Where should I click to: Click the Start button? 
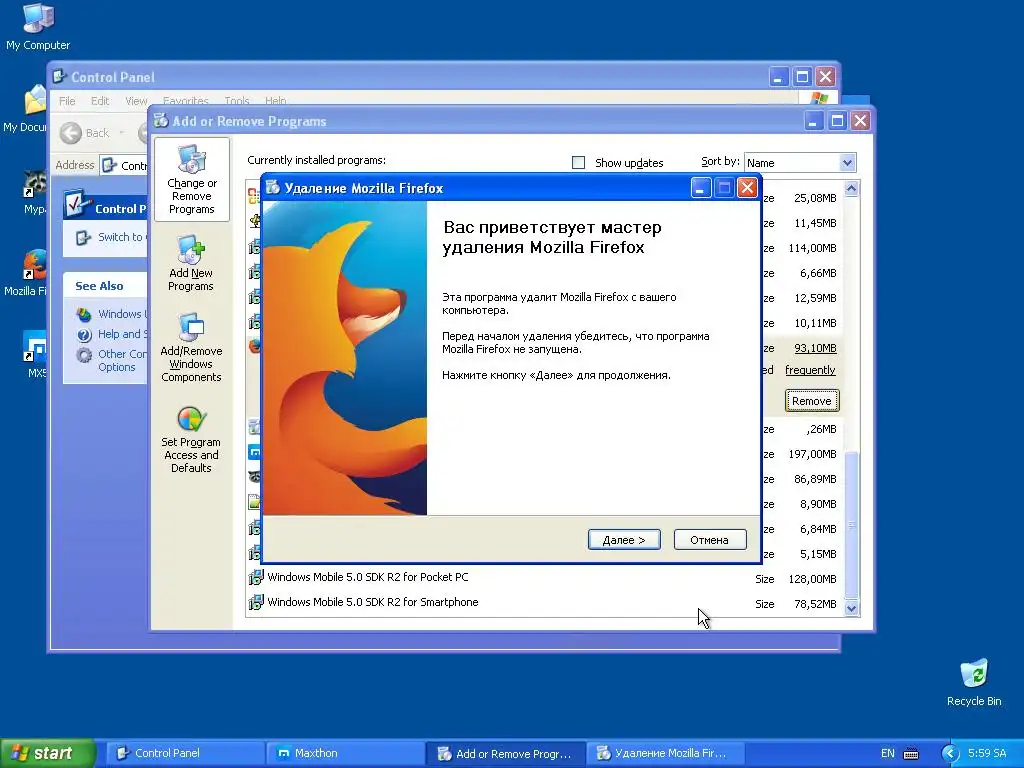tap(47, 753)
